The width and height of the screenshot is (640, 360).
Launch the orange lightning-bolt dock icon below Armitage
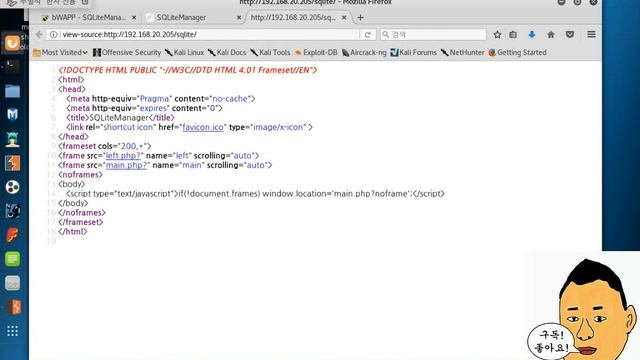pyautogui.click(x=12, y=163)
